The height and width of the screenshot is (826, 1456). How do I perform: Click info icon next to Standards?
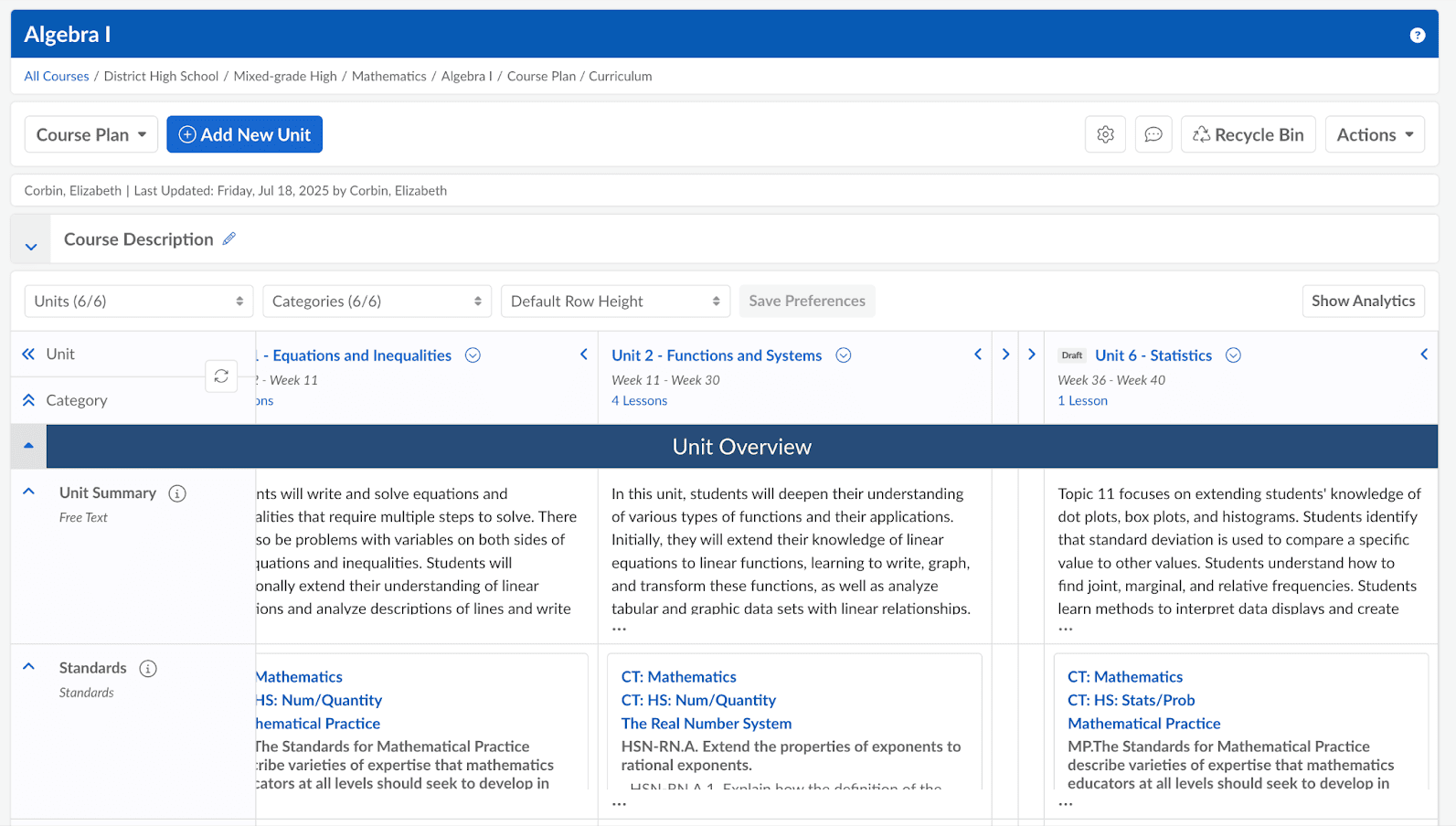click(148, 669)
